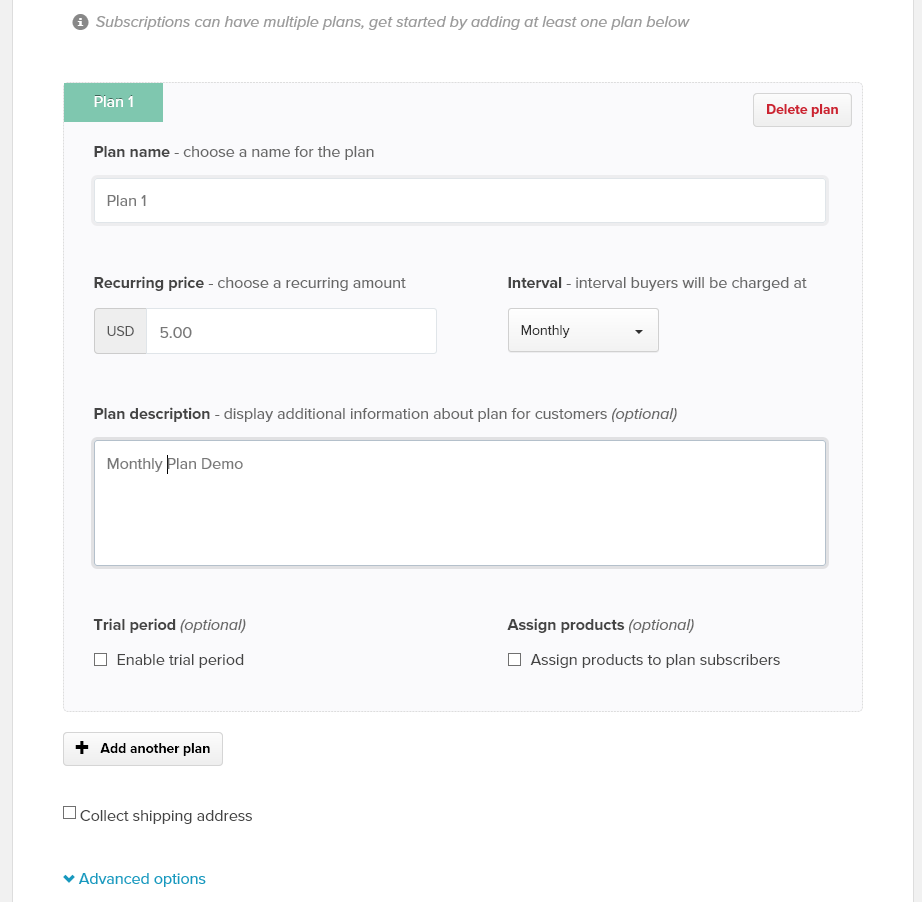Click the plus icon on Add another plan
Viewport: 922px width, 902px height.
pyautogui.click(x=83, y=748)
